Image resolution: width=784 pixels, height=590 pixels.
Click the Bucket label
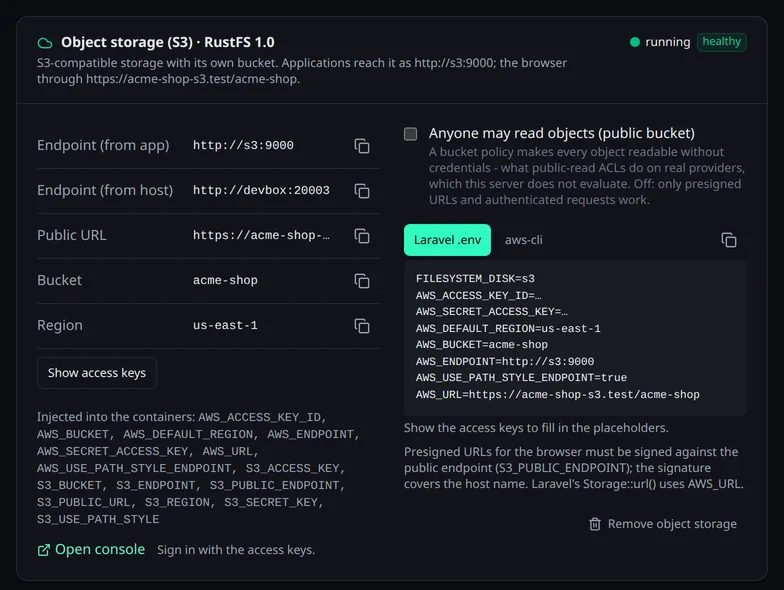(59, 280)
